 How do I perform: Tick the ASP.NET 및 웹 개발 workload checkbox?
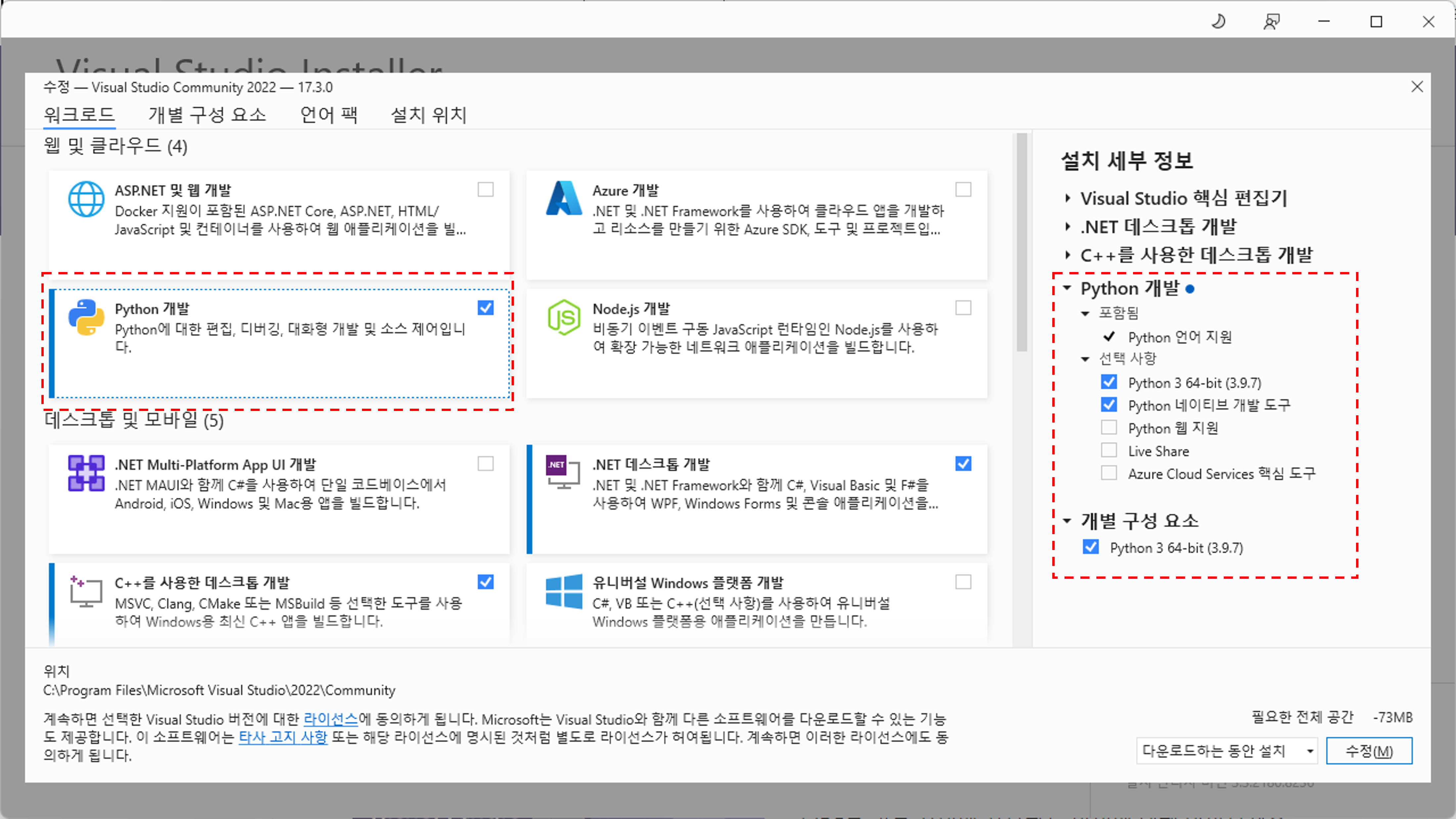(485, 189)
